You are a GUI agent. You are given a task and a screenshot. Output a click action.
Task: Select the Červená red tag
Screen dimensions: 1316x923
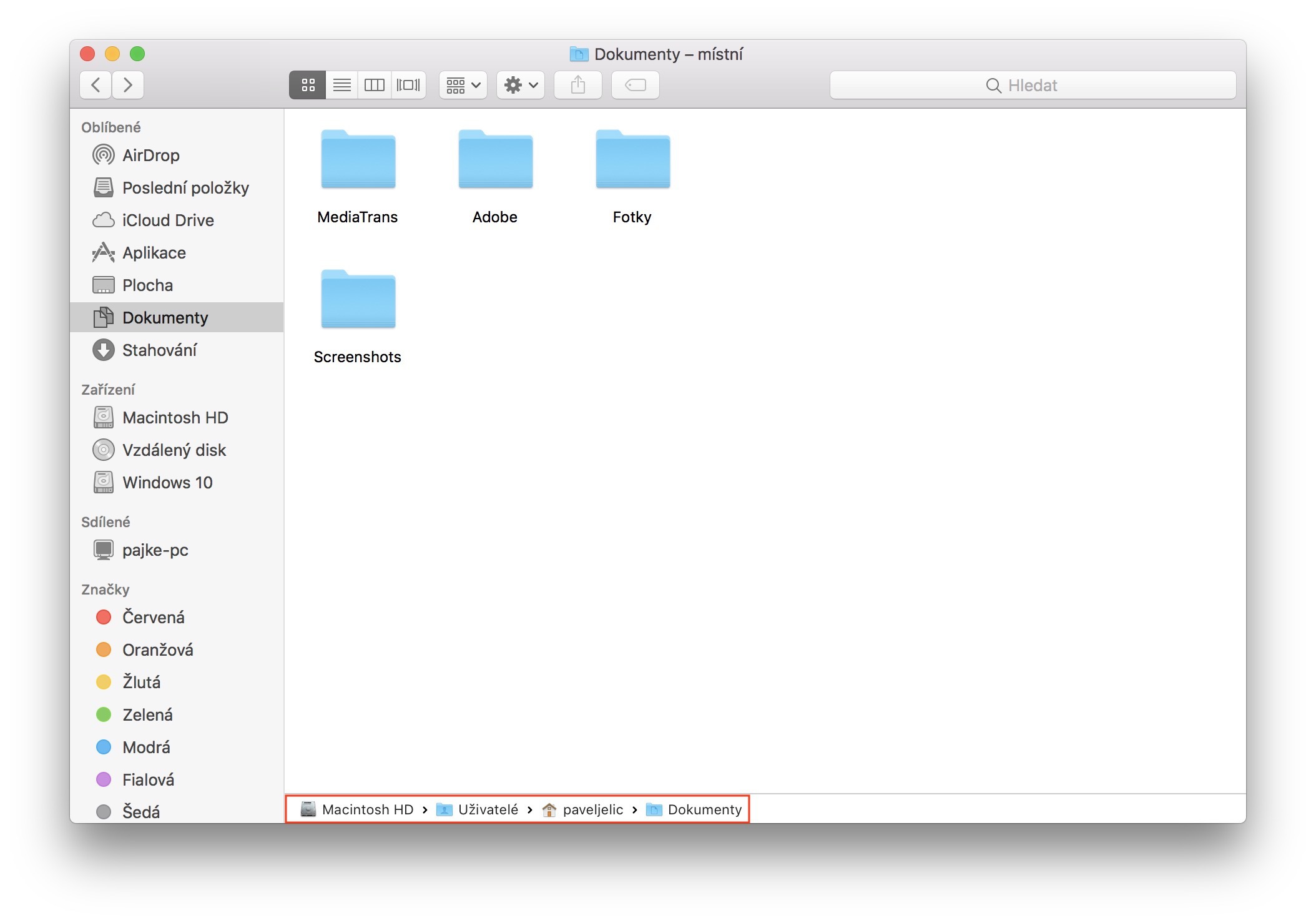153,618
